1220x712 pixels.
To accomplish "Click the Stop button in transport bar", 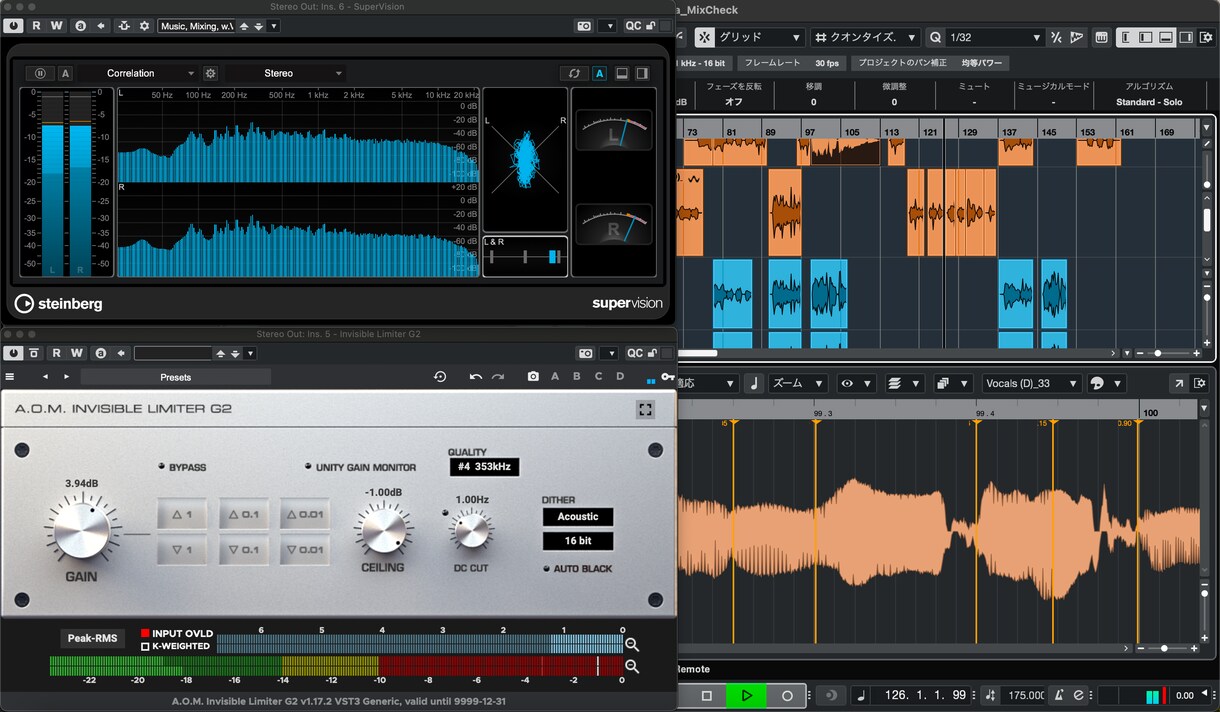I will coord(706,695).
